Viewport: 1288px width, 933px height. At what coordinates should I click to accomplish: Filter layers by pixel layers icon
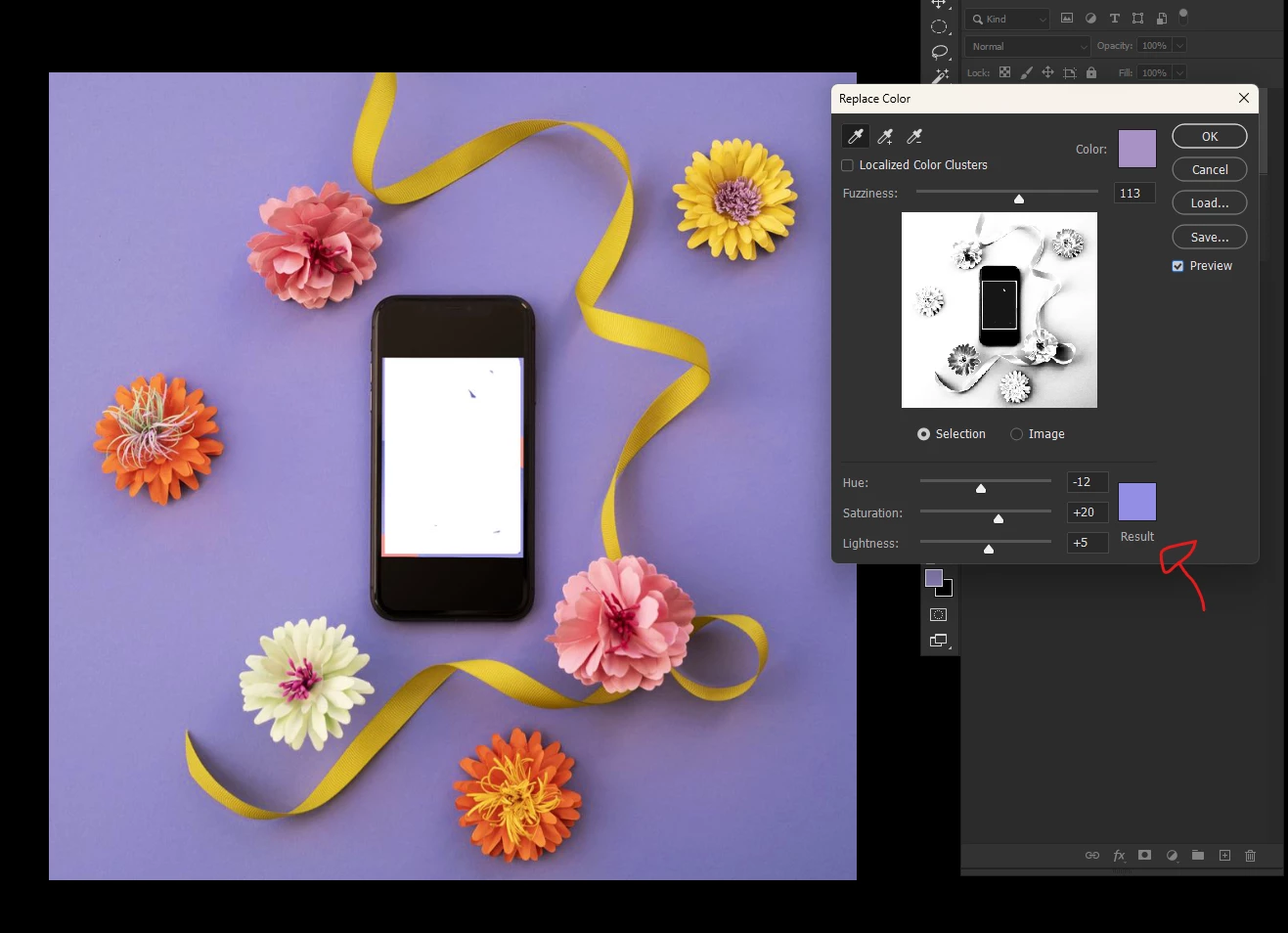point(1067,18)
